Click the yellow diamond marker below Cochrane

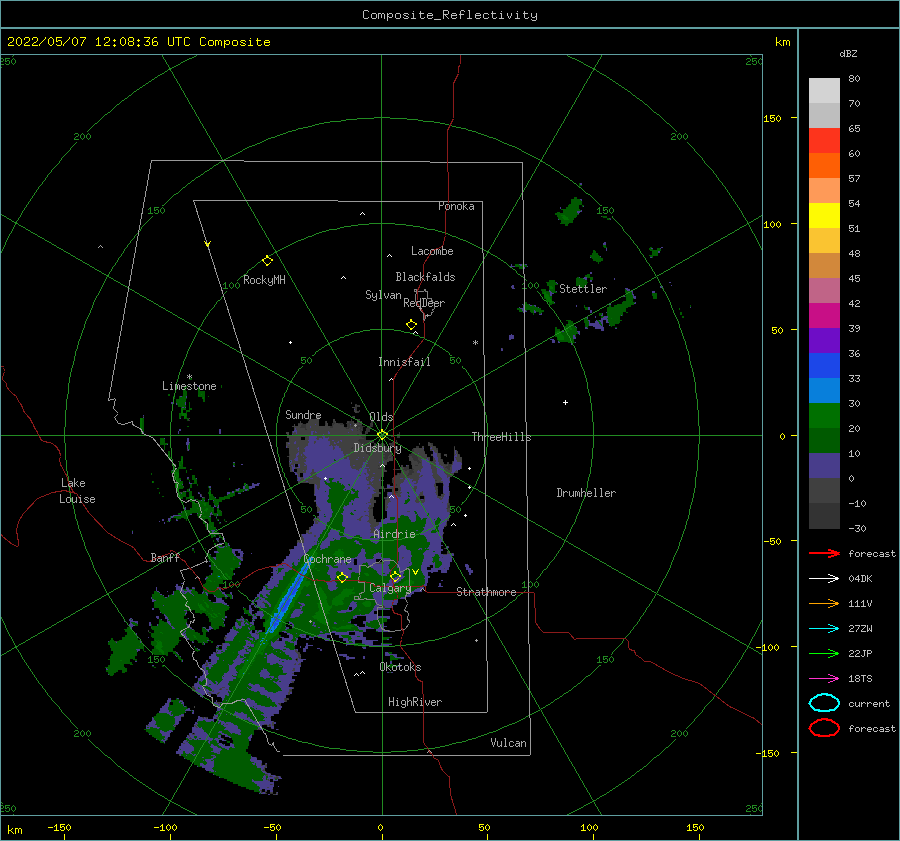(x=342, y=577)
